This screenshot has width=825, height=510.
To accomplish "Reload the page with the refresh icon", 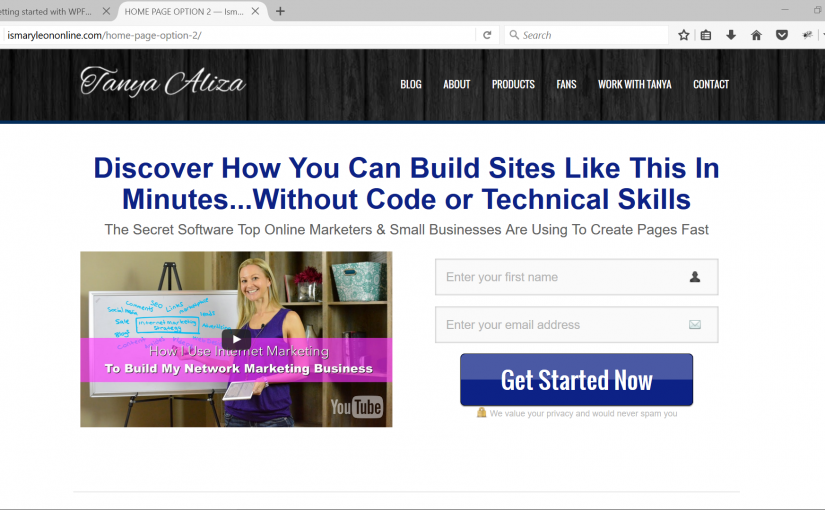I will [x=487, y=35].
